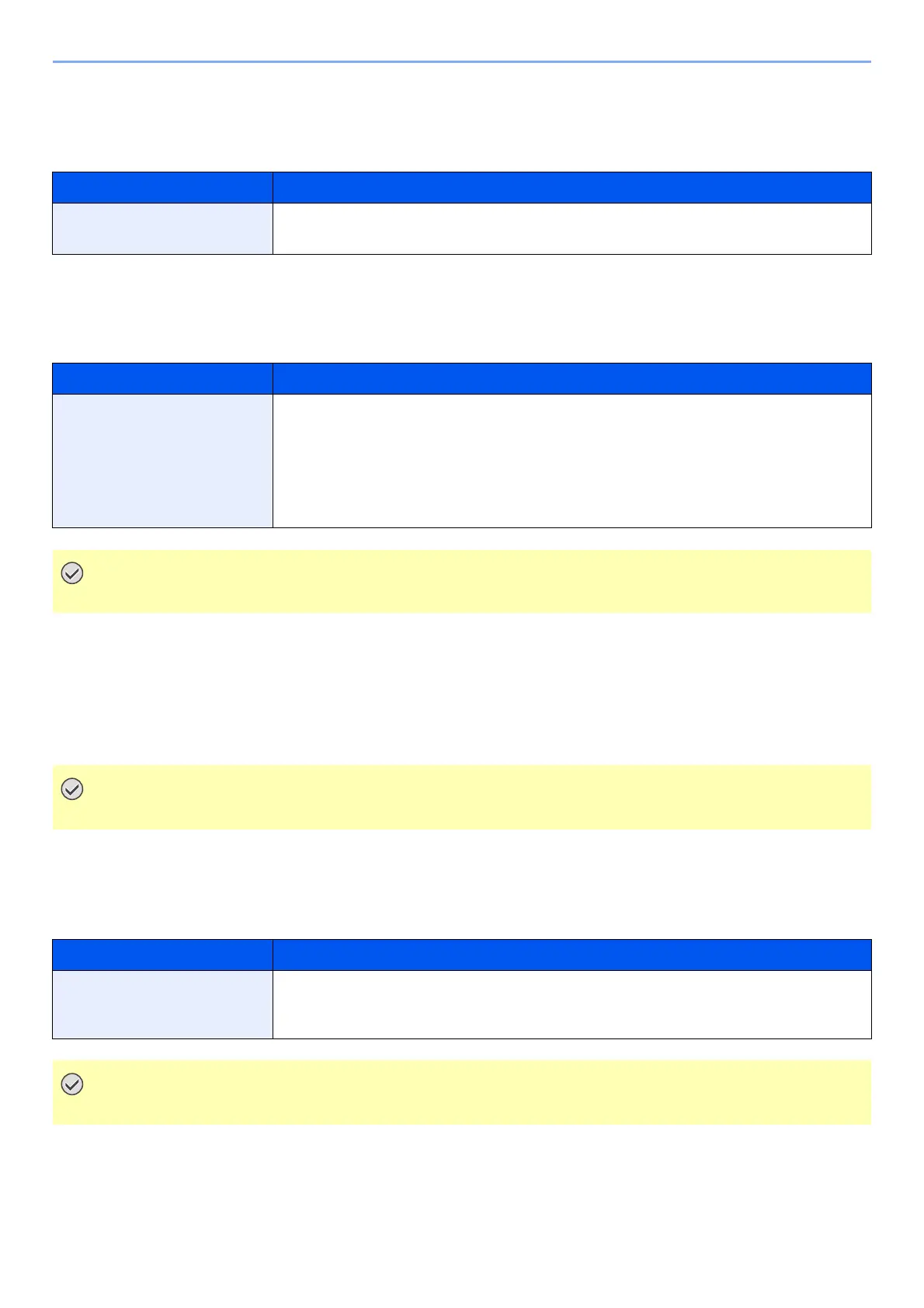Click the narrow blue header cell of the bottom table
The height and width of the screenshot is (1308, 924).
click(162, 955)
